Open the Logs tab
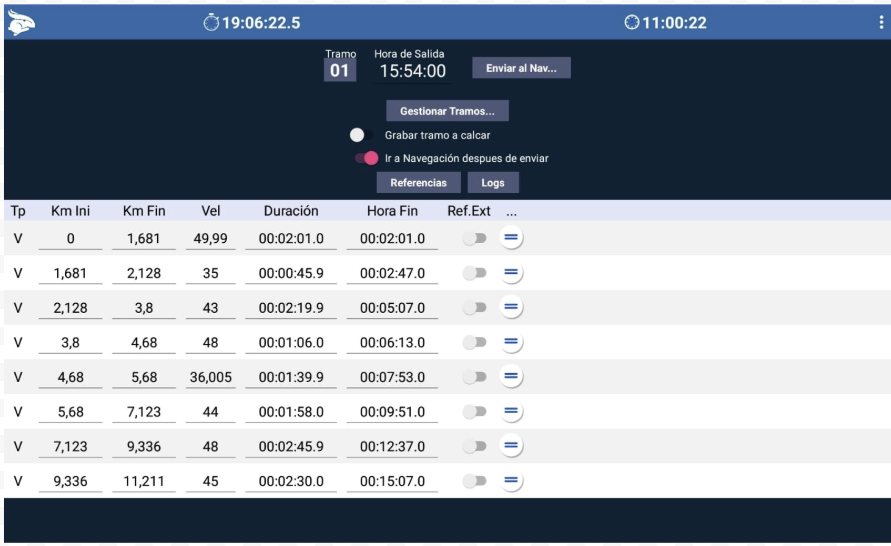891x546 pixels. 493,183
